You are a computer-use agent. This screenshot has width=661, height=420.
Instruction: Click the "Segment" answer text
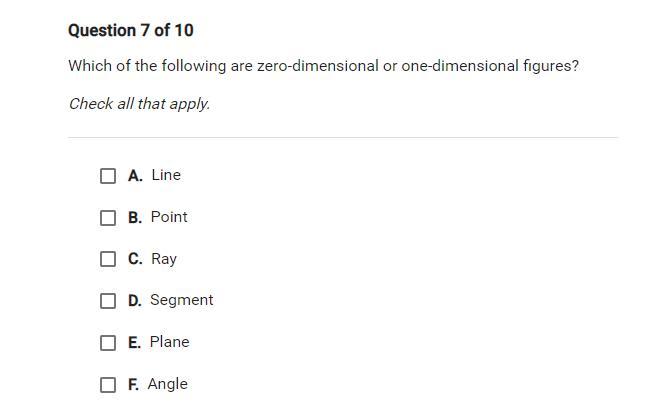point(181,300)
